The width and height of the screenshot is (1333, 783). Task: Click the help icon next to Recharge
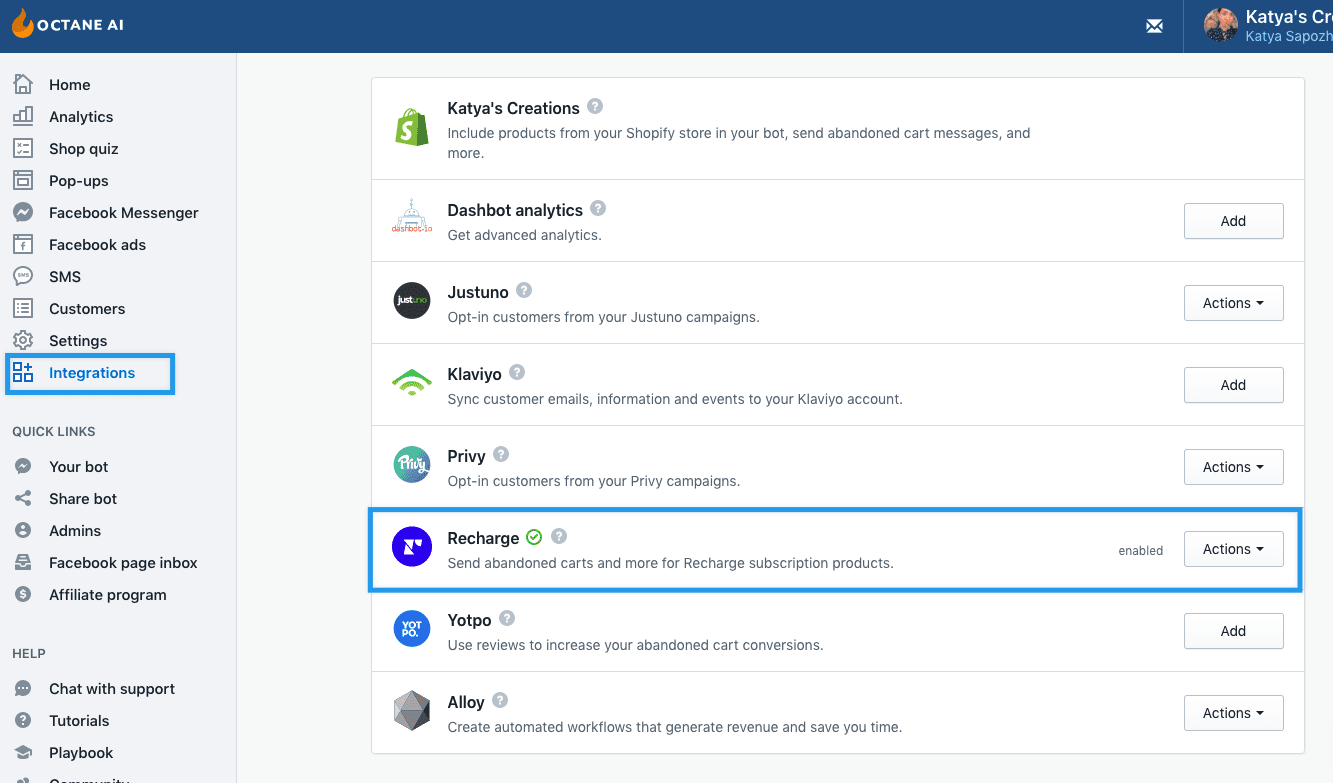click(559, 536)
